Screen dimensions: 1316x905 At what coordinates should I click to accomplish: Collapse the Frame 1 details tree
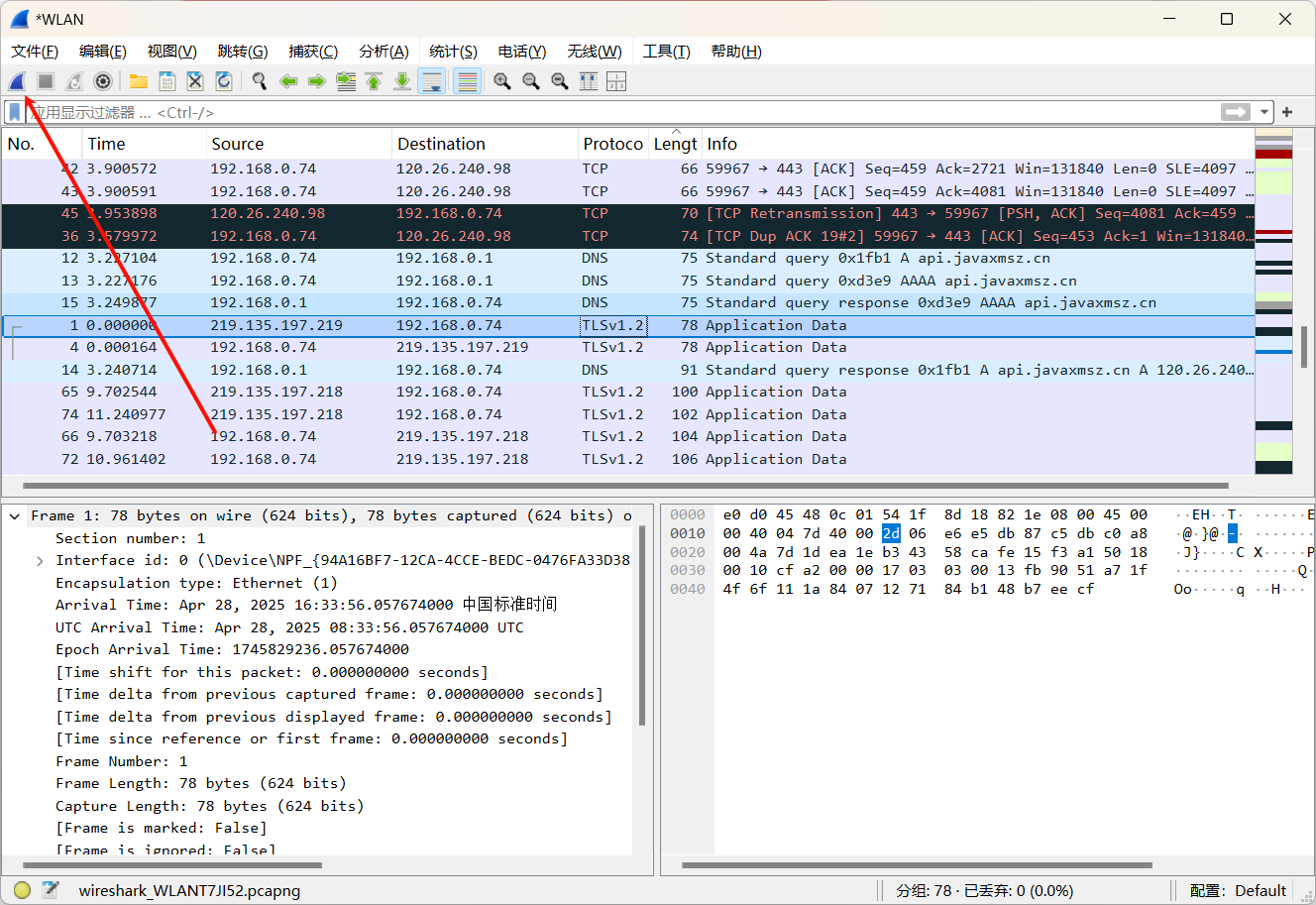tap(15, 515)
